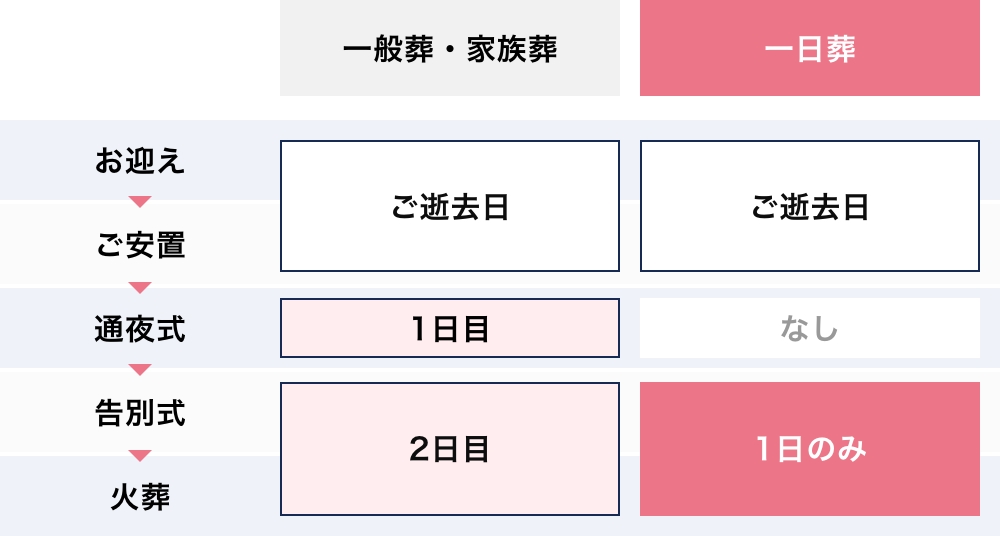Click ご逝去日 under the 一日葬 column
The width and height of the screenshot is (1000, 536).
[x=810, y=206]
